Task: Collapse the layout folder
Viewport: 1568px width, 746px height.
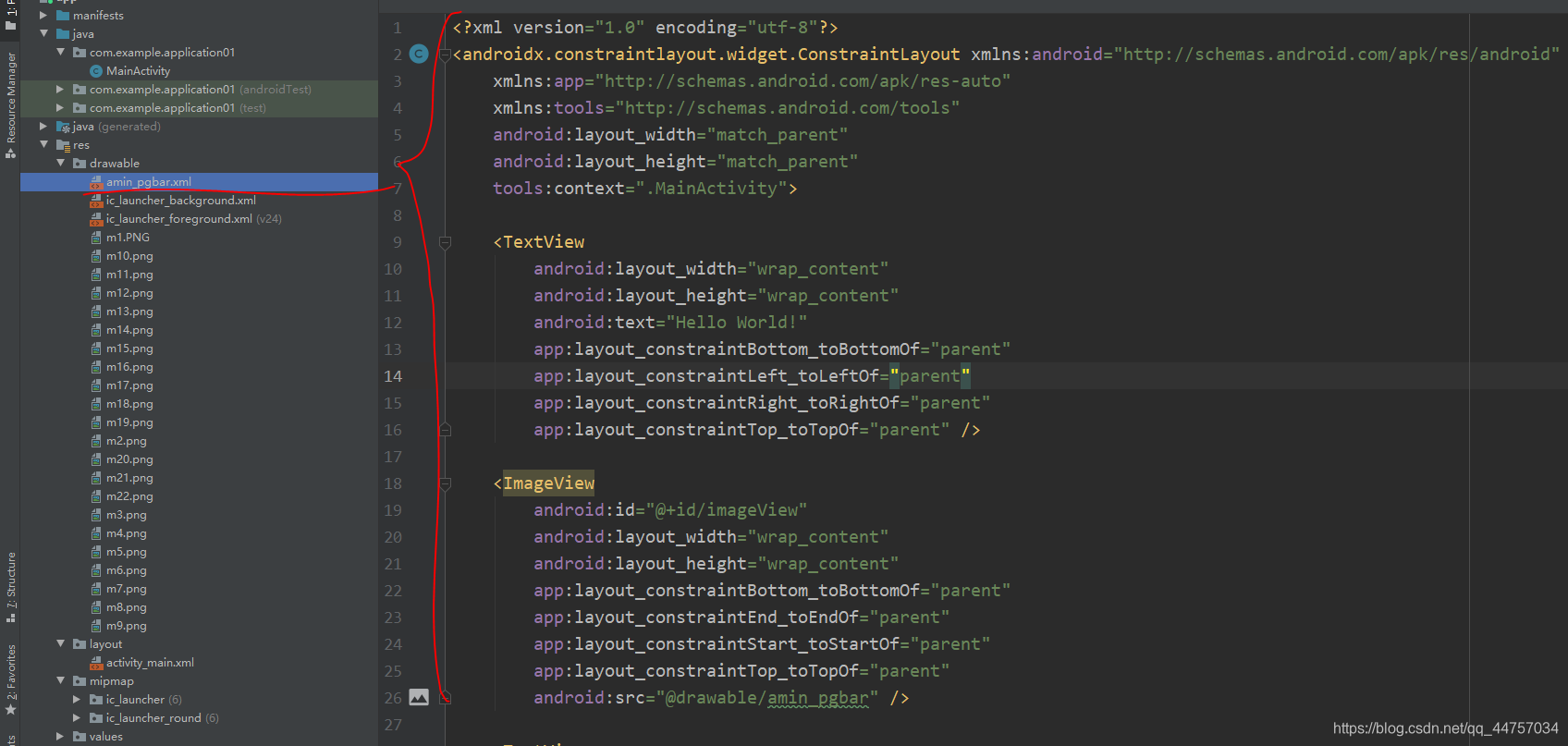Action: pos(60,644)
